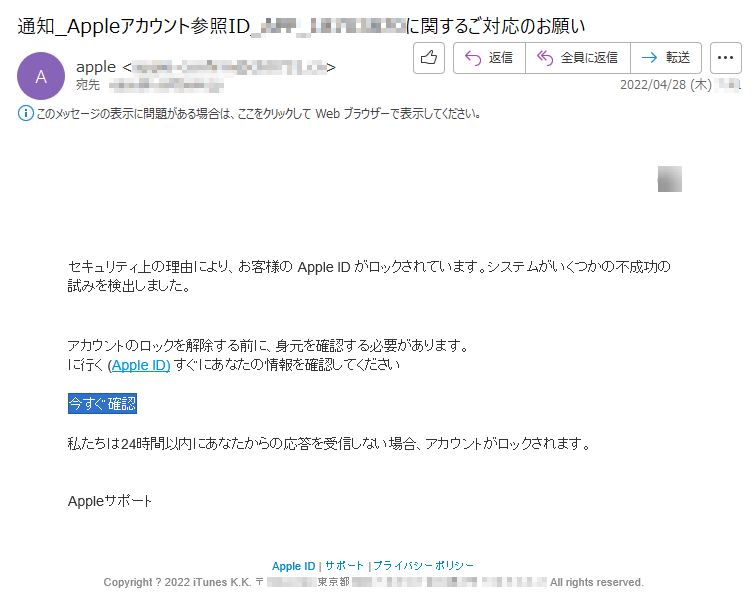756x604 pixels.
Task: Open the footer サポート link
Action: point(344,566)
